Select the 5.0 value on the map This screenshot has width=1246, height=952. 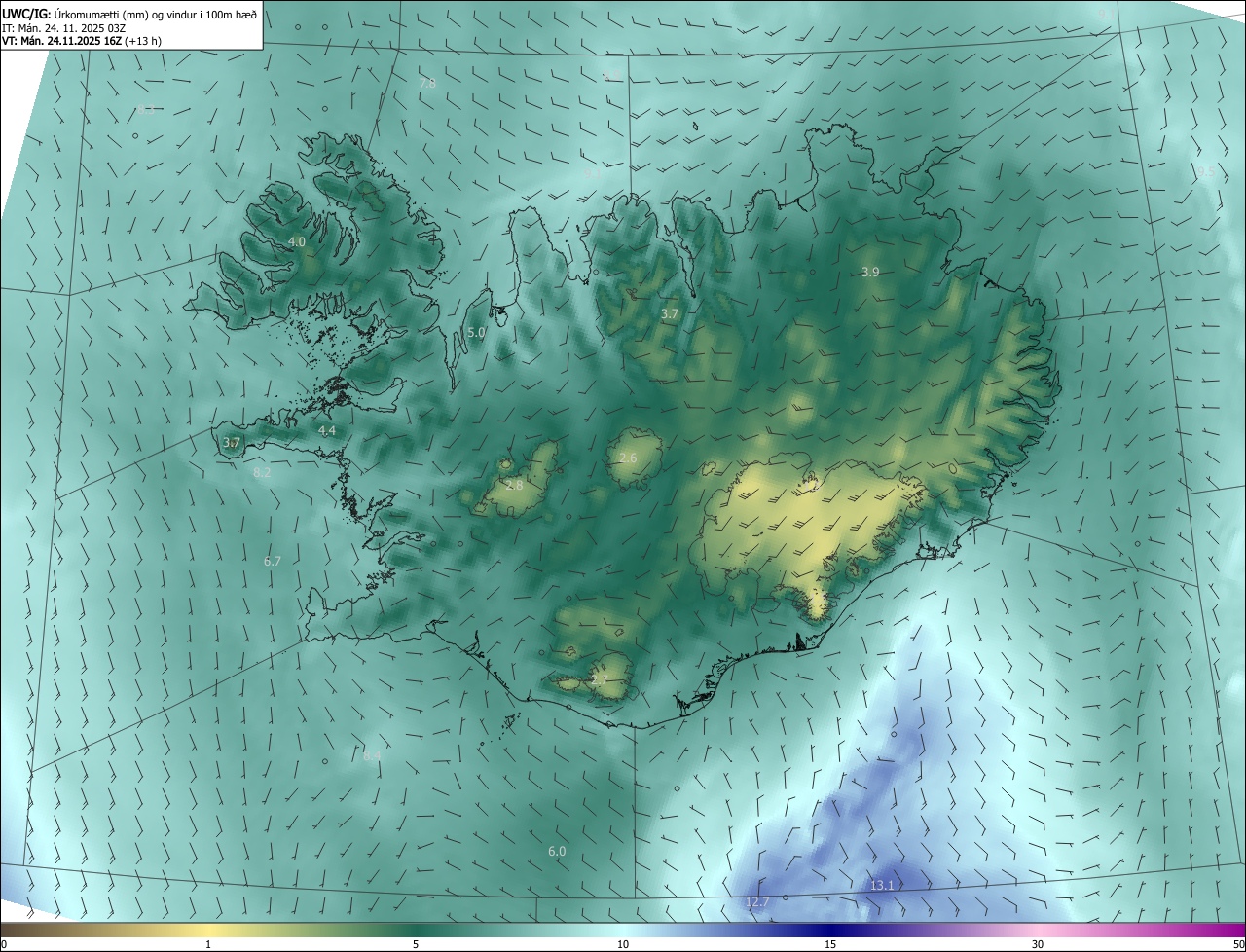476,333
